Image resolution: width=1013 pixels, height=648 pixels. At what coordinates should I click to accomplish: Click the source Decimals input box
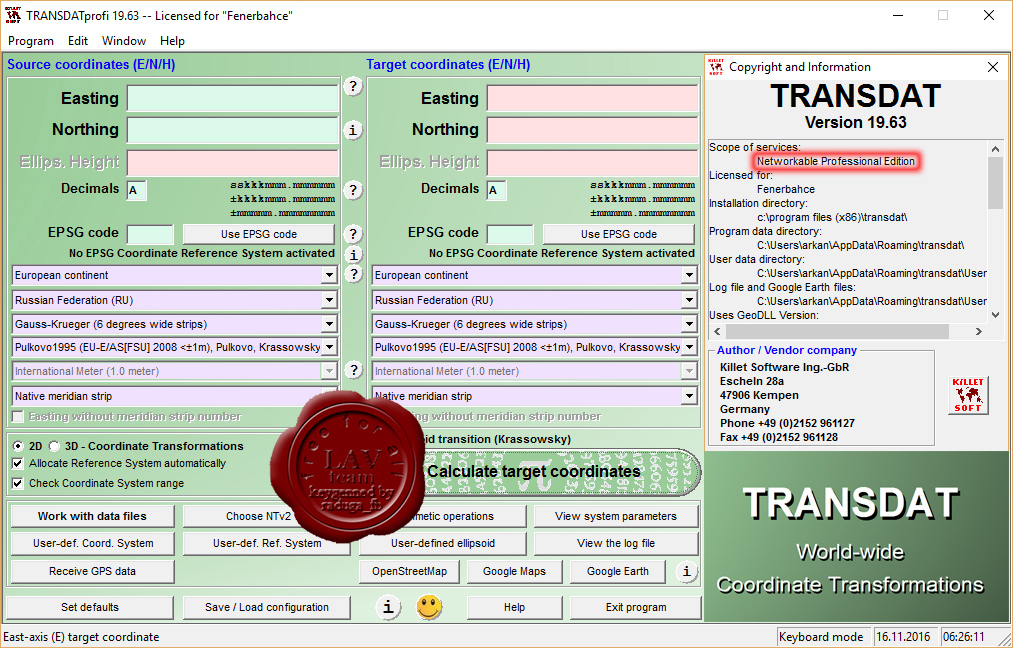(136, 190)
